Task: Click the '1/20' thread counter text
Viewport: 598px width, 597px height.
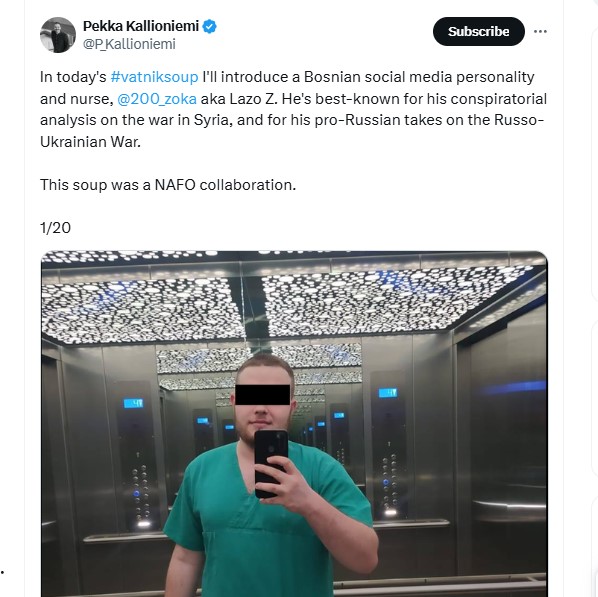Action: 55,228
